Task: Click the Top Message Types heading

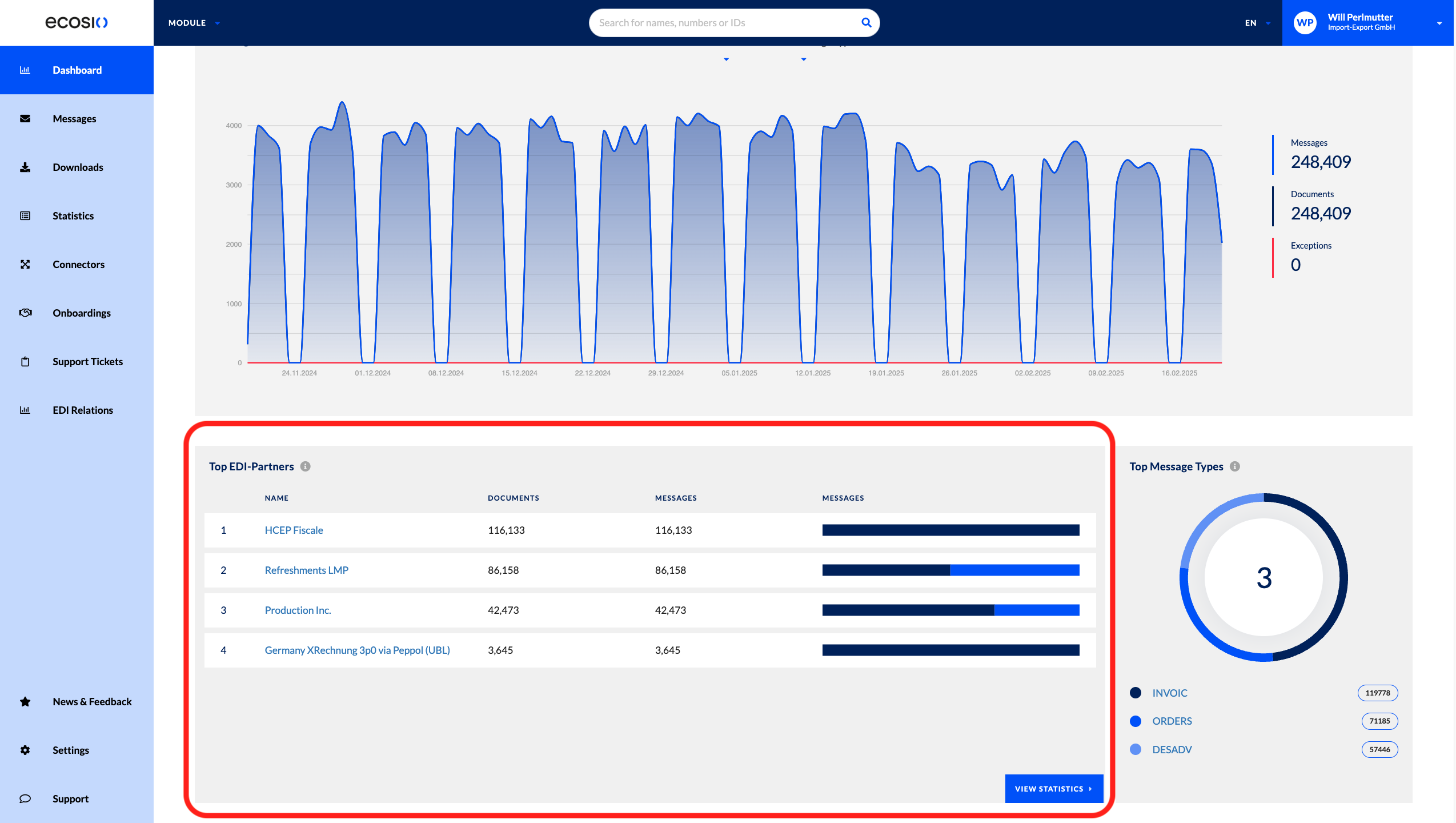Action: (1176, 466)
